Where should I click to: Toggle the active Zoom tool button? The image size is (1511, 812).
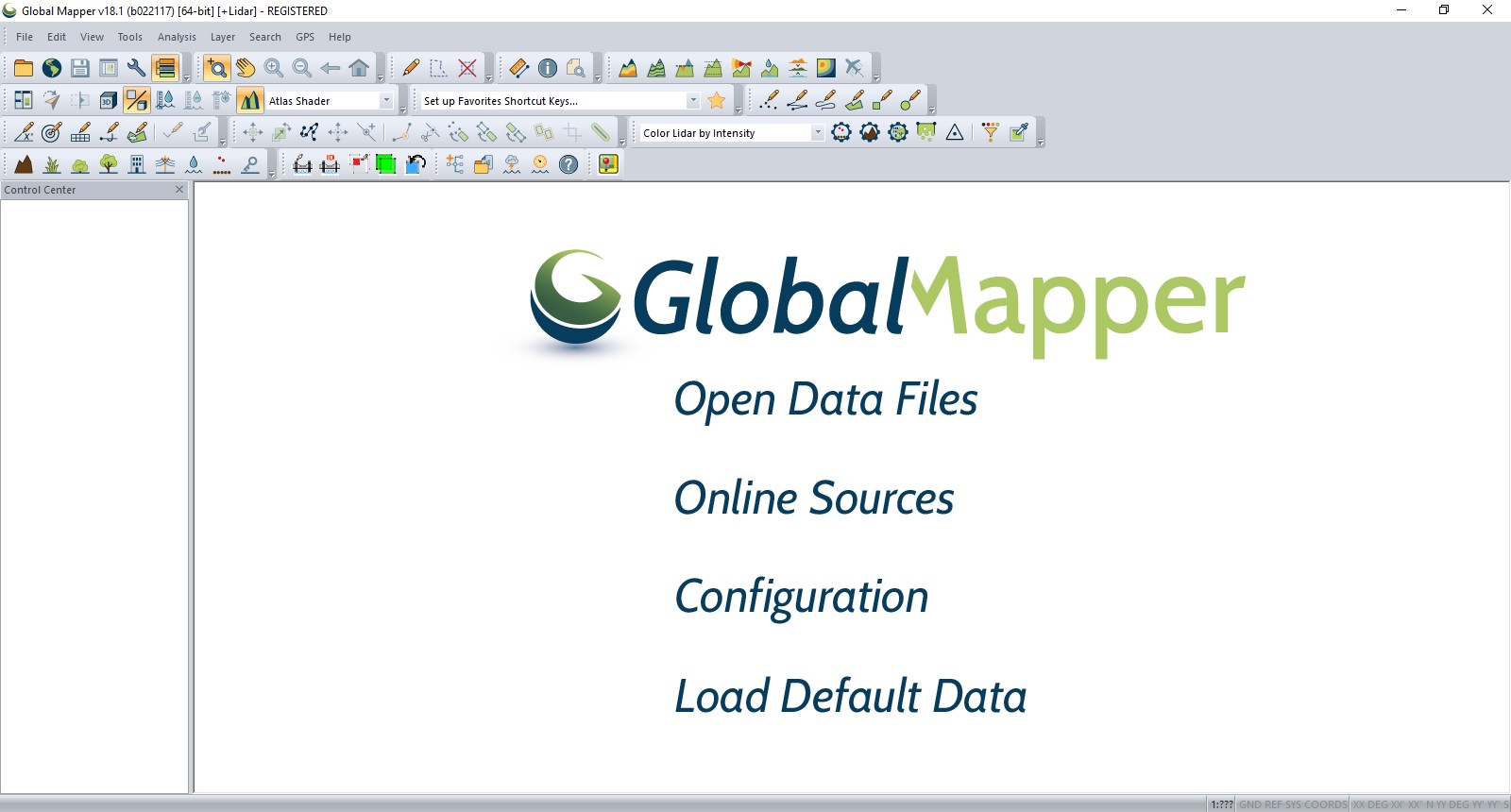click(217, 68)
